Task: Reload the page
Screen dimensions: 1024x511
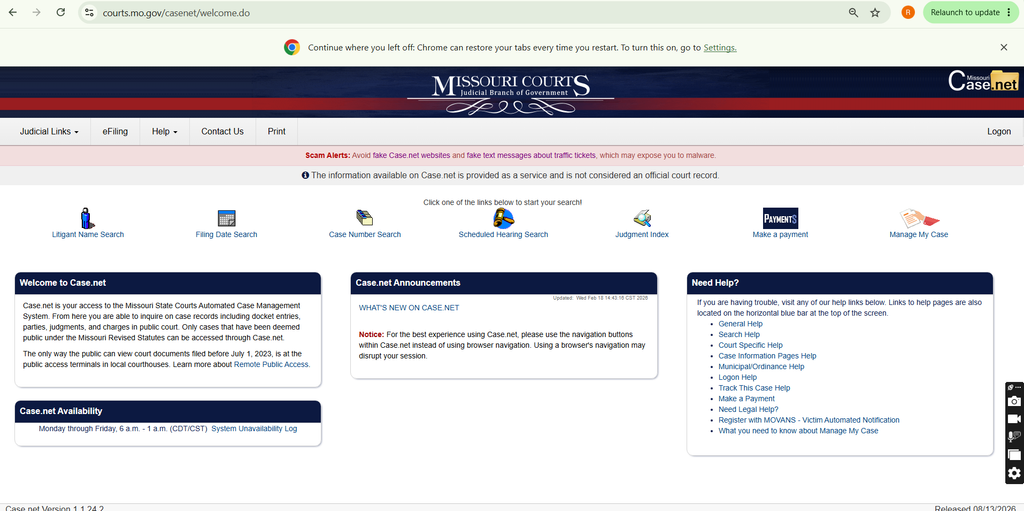Action: pos(61,12)
